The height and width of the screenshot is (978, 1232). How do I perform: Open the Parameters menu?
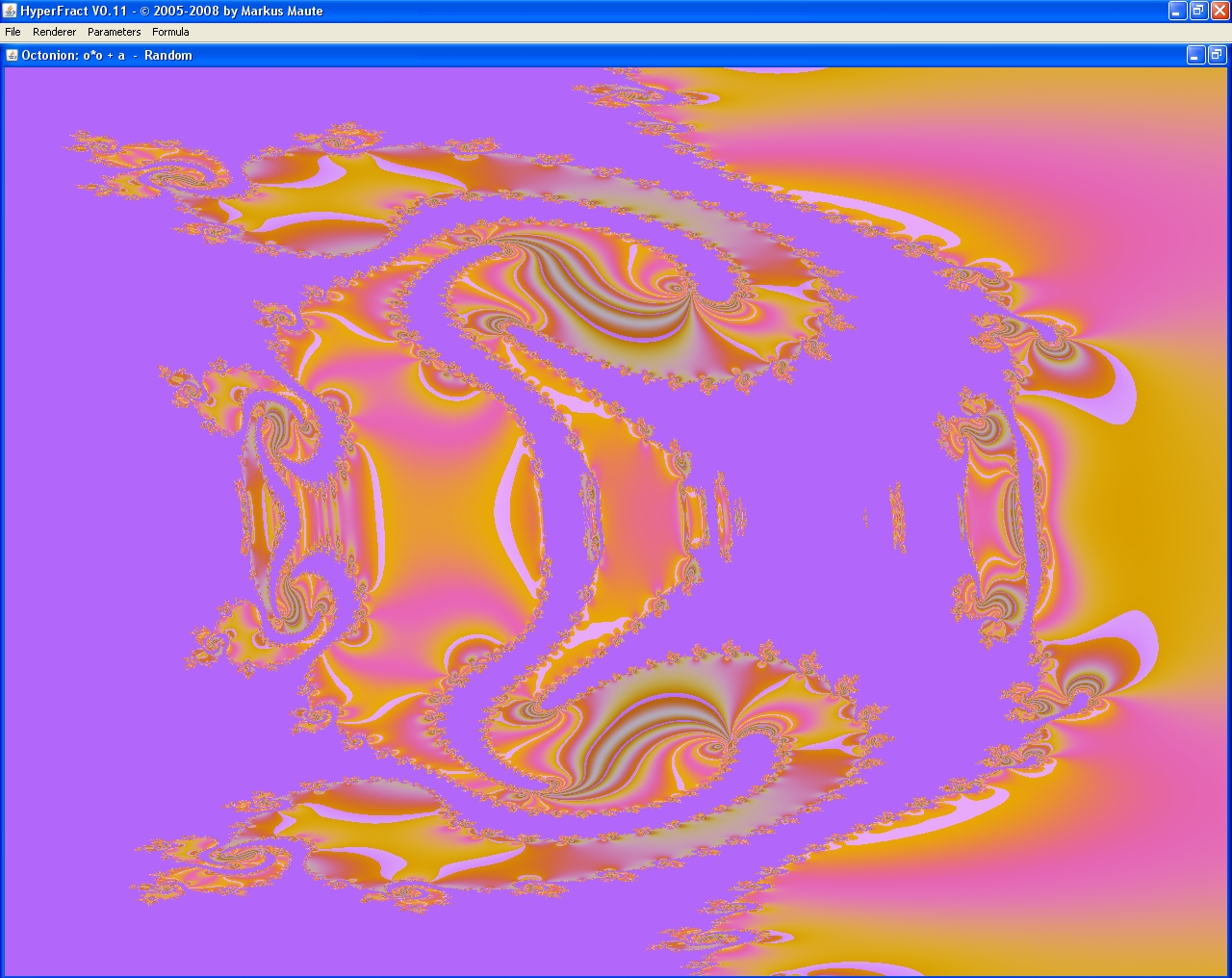114,32
